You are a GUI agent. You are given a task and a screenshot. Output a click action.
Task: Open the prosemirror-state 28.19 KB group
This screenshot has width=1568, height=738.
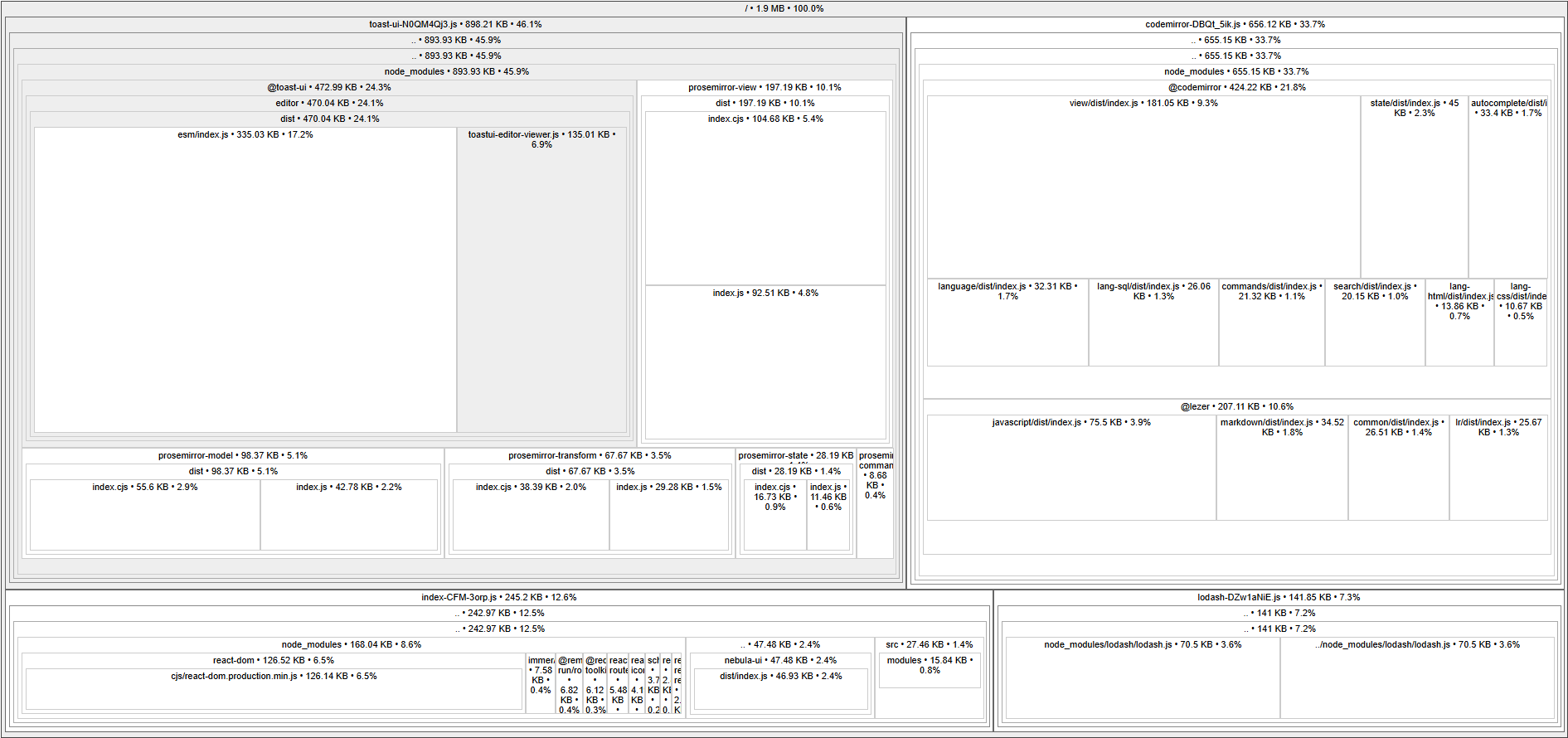point(795,455)
